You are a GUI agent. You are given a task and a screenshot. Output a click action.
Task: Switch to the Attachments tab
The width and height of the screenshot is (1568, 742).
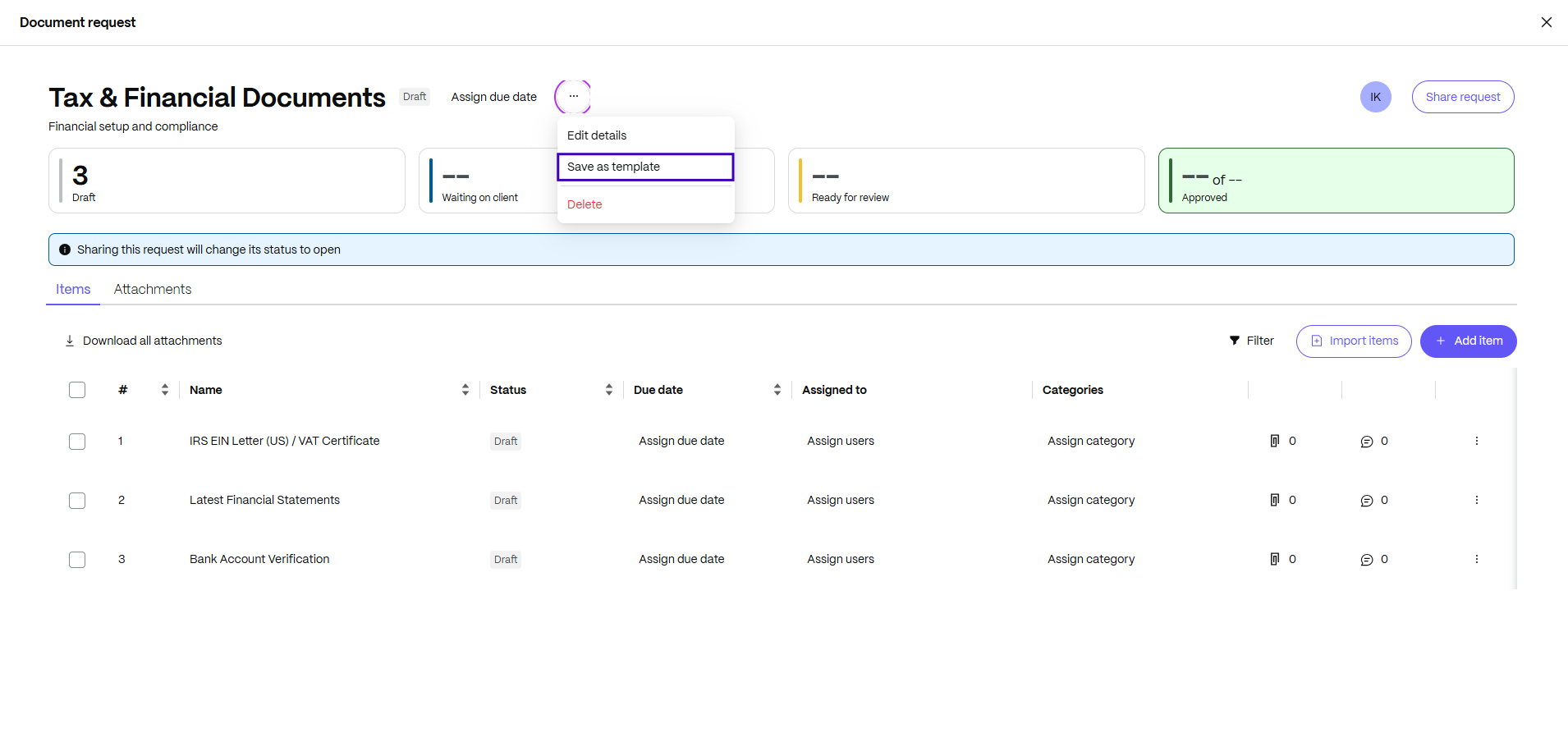click(152, 289)
